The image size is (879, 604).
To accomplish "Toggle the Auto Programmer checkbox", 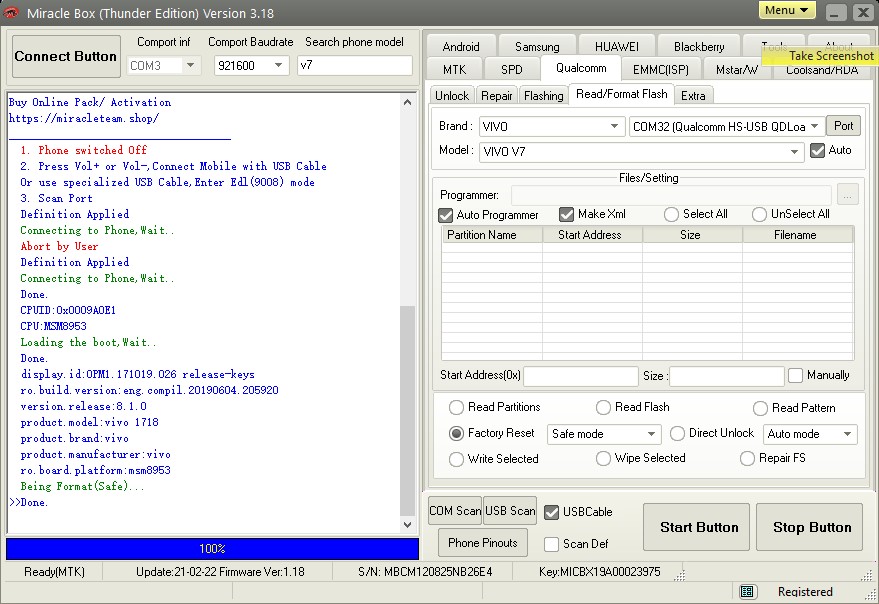I will 446,215.
